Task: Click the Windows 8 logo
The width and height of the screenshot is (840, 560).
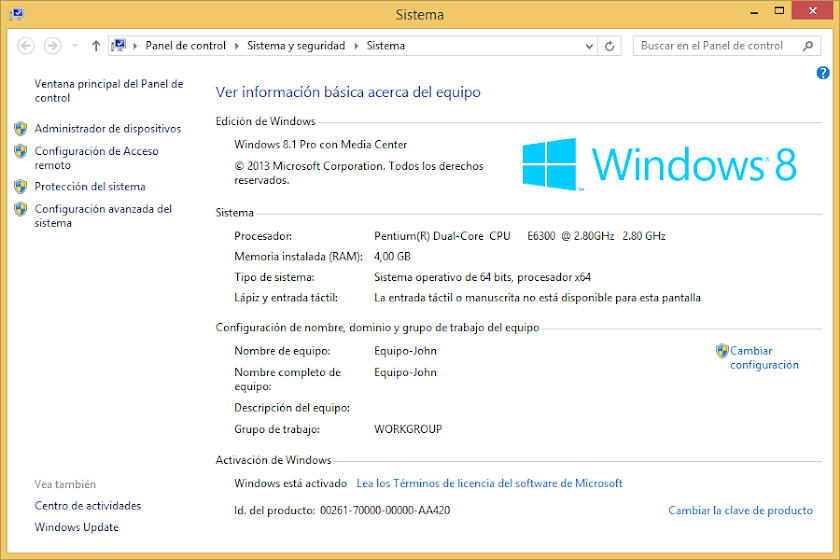Action: [659, 164]
